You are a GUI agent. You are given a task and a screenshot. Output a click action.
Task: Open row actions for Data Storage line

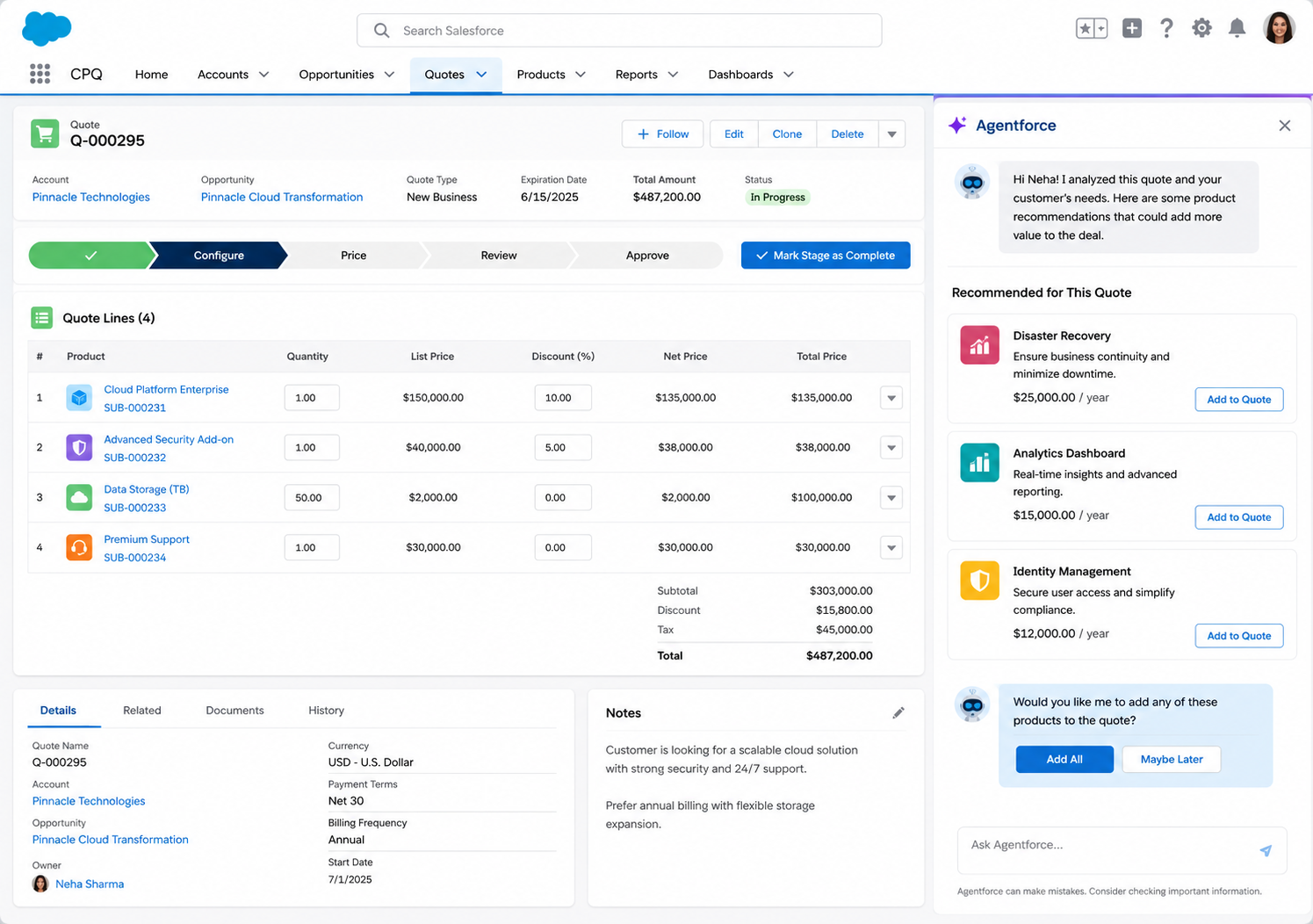pos(891,498)
